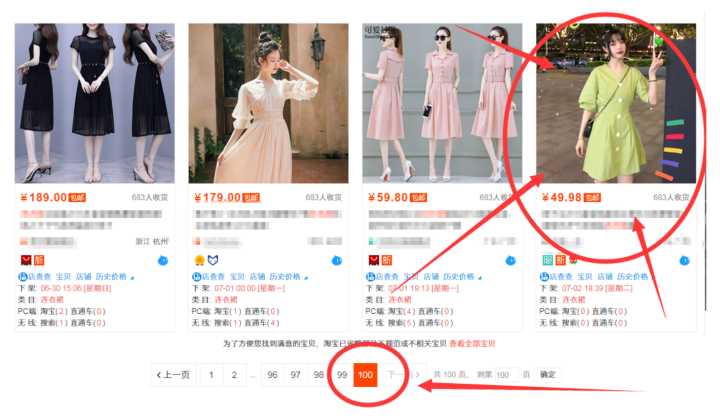Click the ¥189.00 price
Screen dimensions: 720x420
click(x=44, y=197)
